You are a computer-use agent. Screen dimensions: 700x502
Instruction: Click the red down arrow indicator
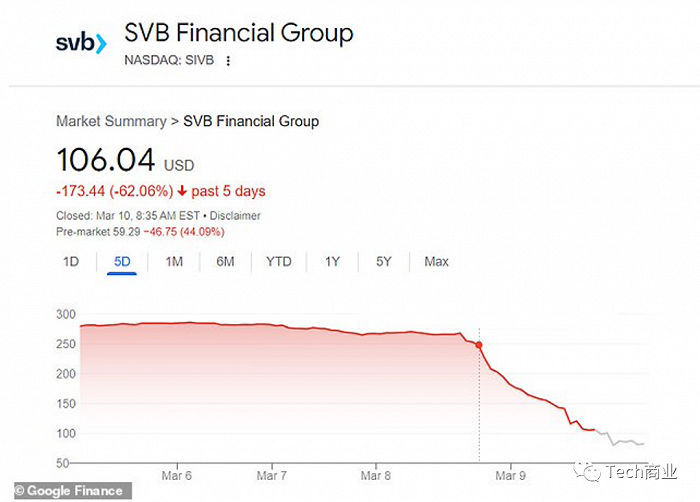coord(183,191)
